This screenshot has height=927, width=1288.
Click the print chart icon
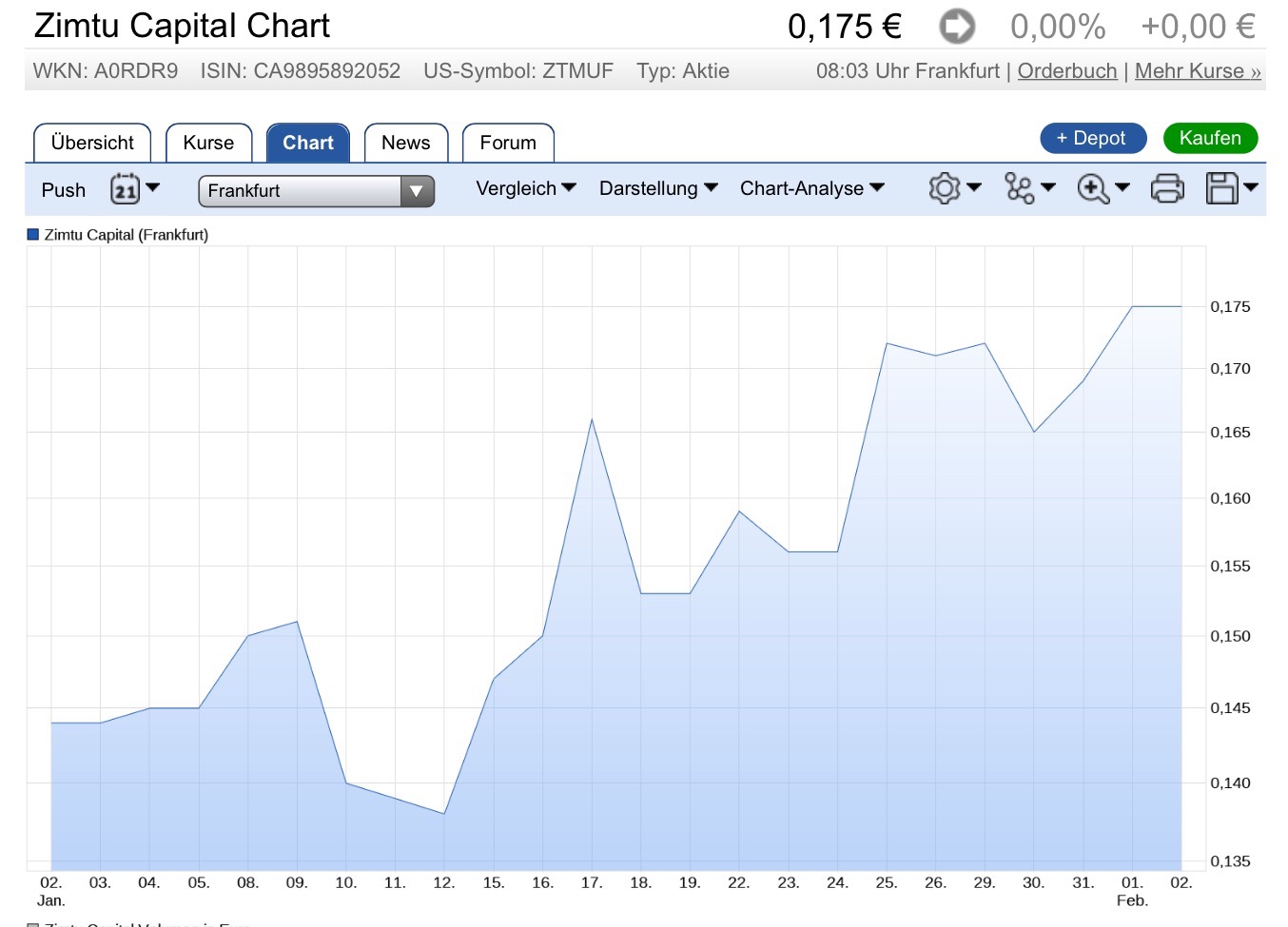[1167, 188]
